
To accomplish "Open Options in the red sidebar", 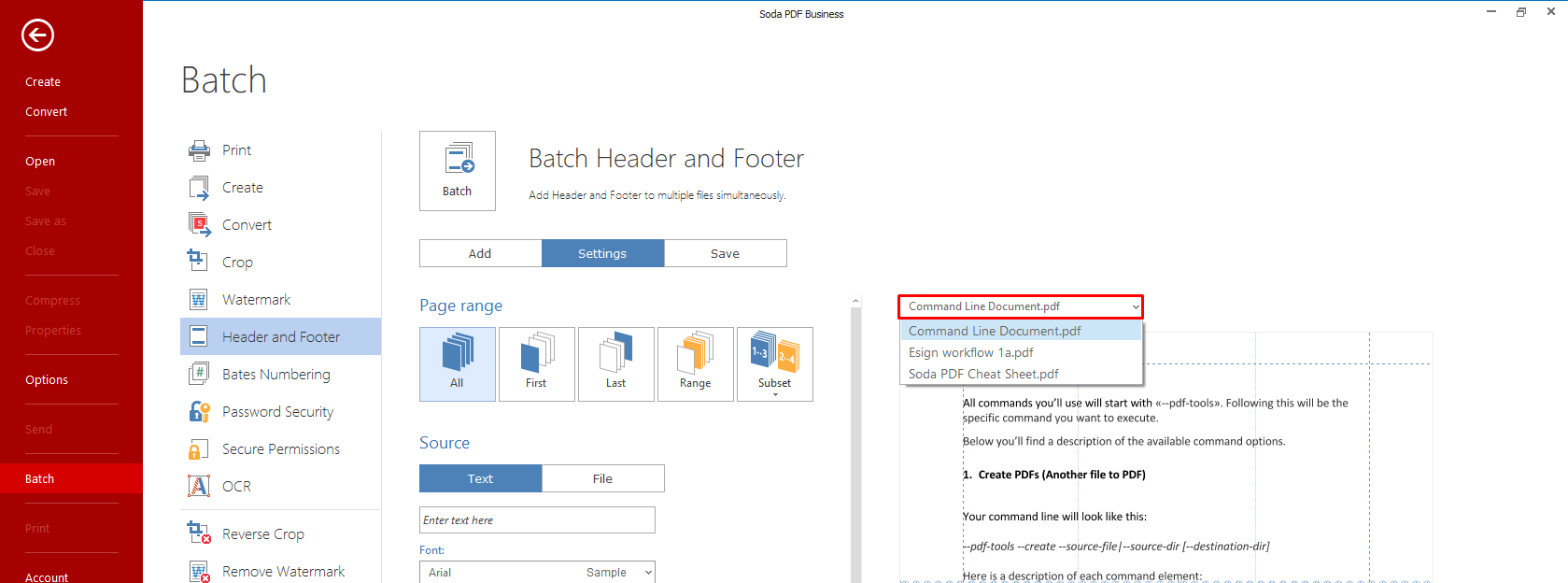I will coord(47,380).
